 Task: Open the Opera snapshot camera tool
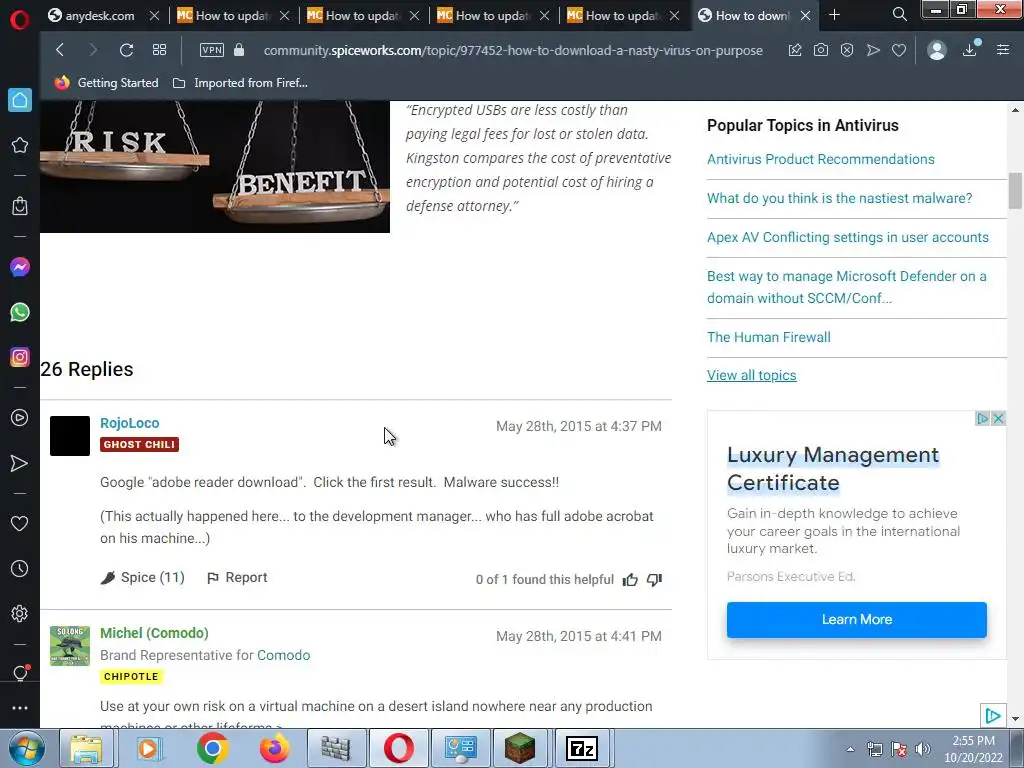tap(821, 50)
